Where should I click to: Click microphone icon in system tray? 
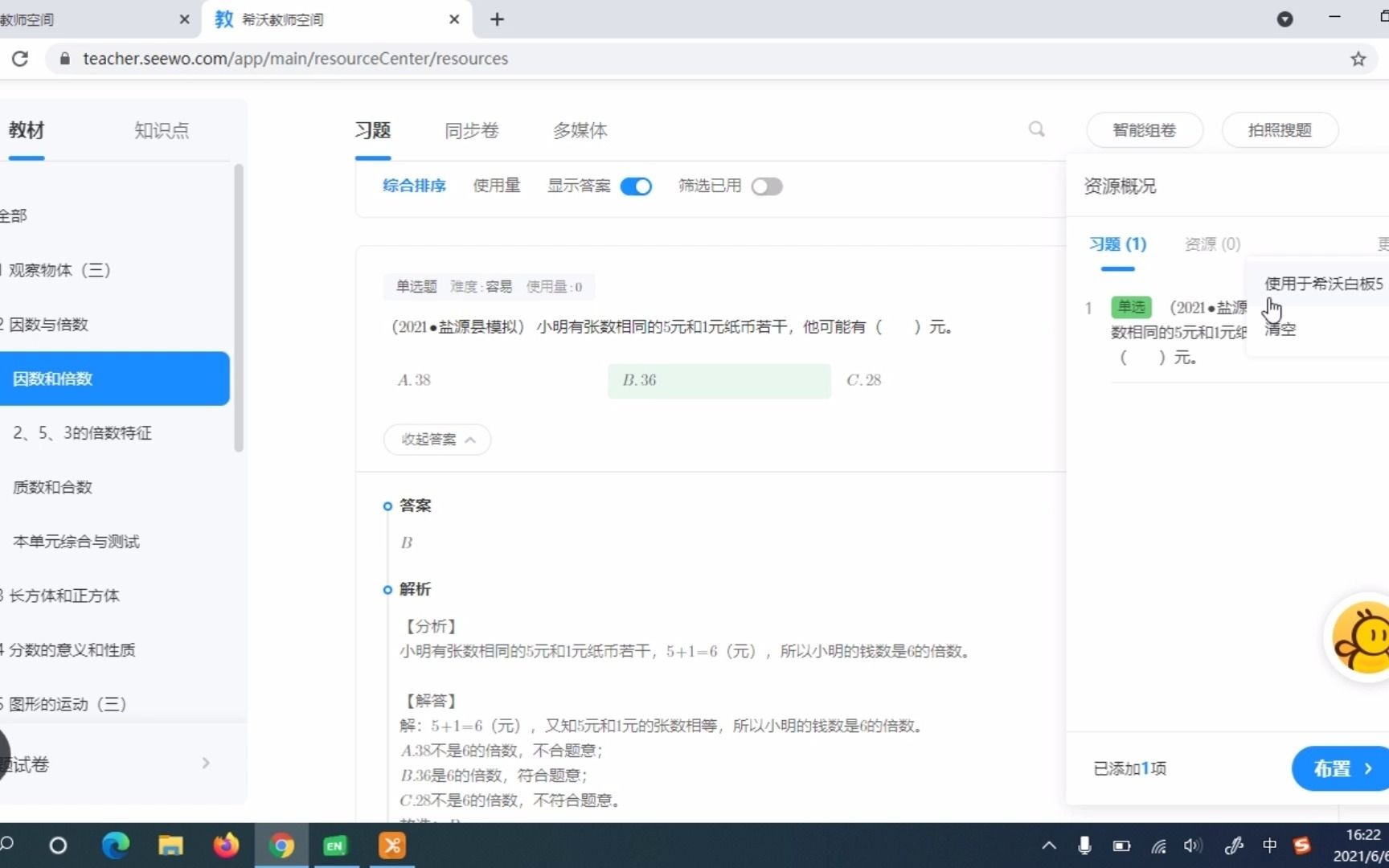1084,845
